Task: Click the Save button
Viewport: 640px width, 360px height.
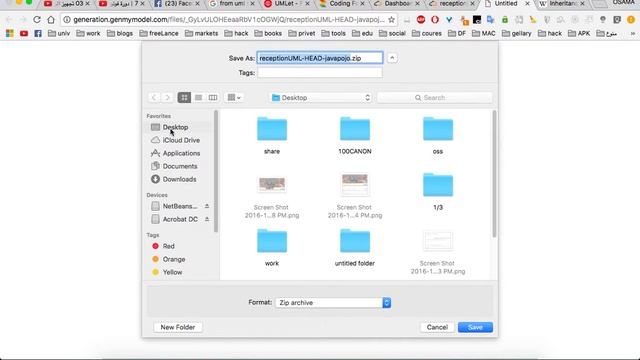Action: (x=475, y=327)
